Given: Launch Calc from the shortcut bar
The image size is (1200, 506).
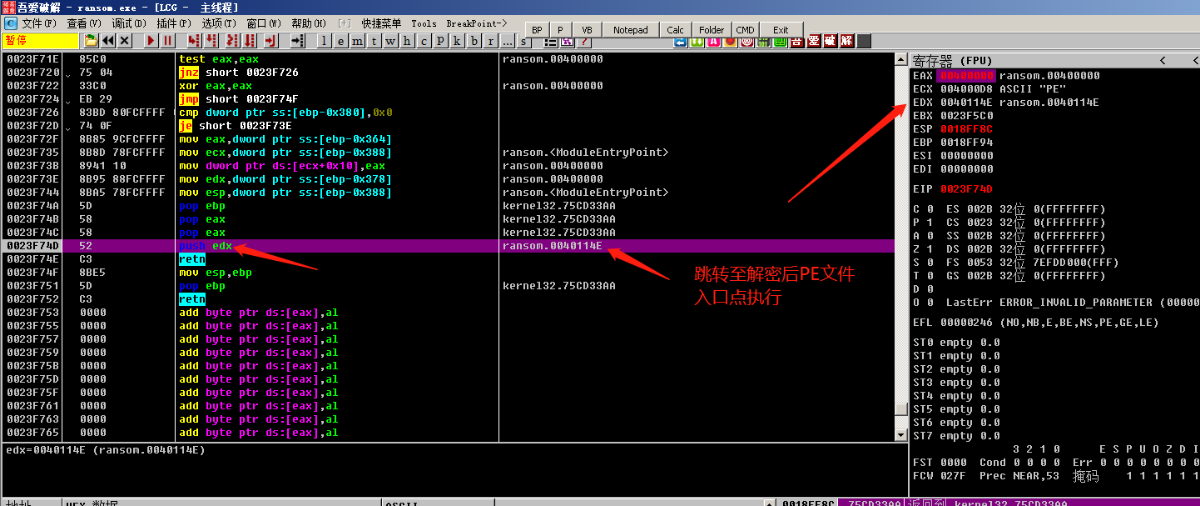Looking at the screenshot, I should 675,30.
